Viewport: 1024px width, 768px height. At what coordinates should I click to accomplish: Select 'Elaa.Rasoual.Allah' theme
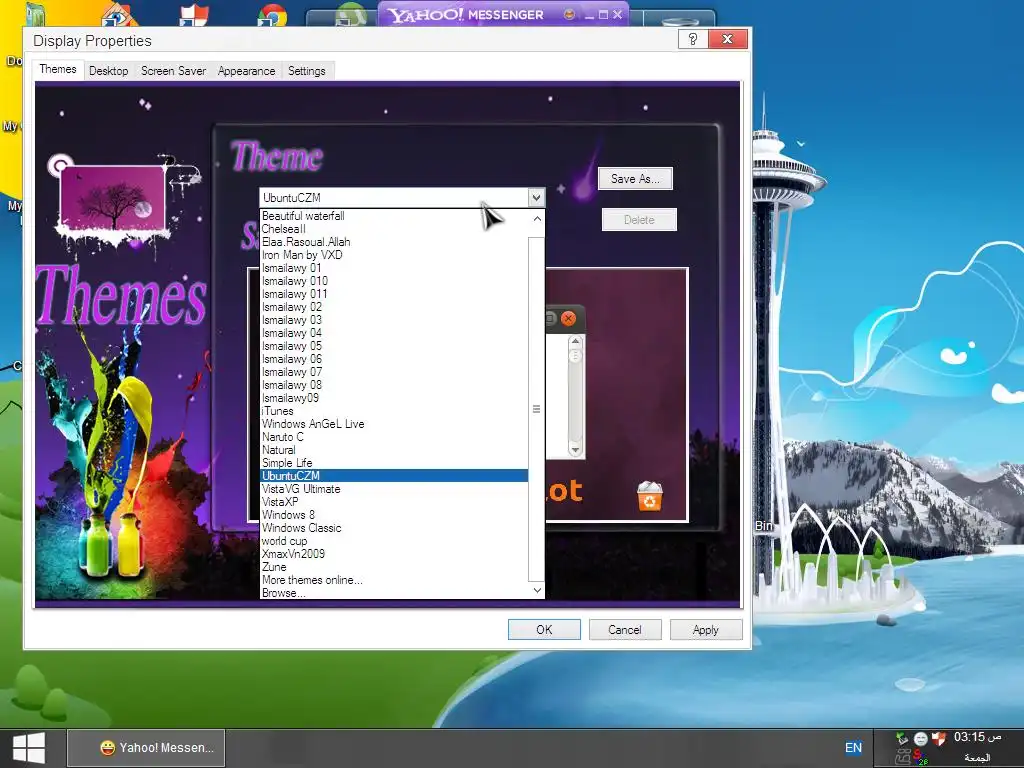tap(394, 242)
